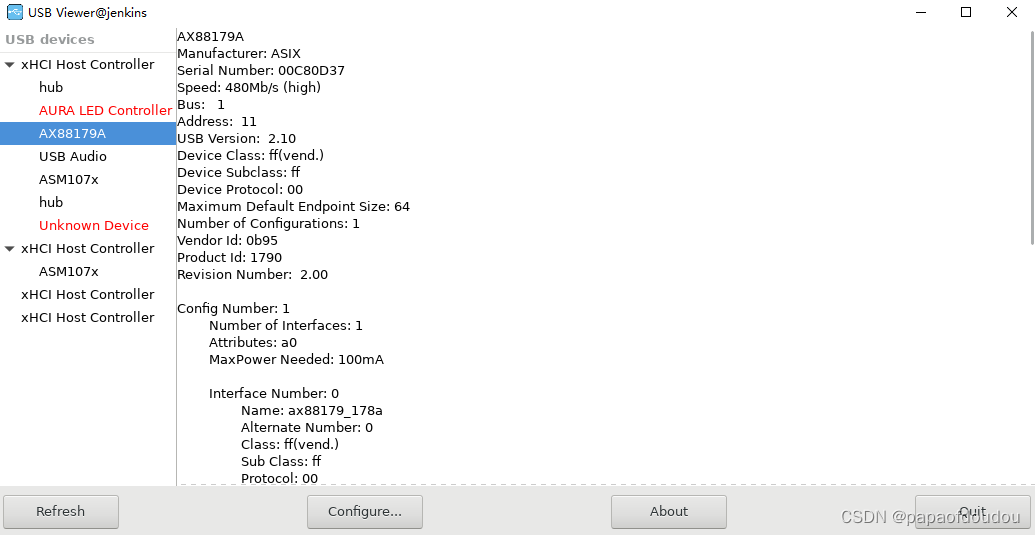
Task: Click the Vendor Id: 0b95 line
Action: click(227, 240)
